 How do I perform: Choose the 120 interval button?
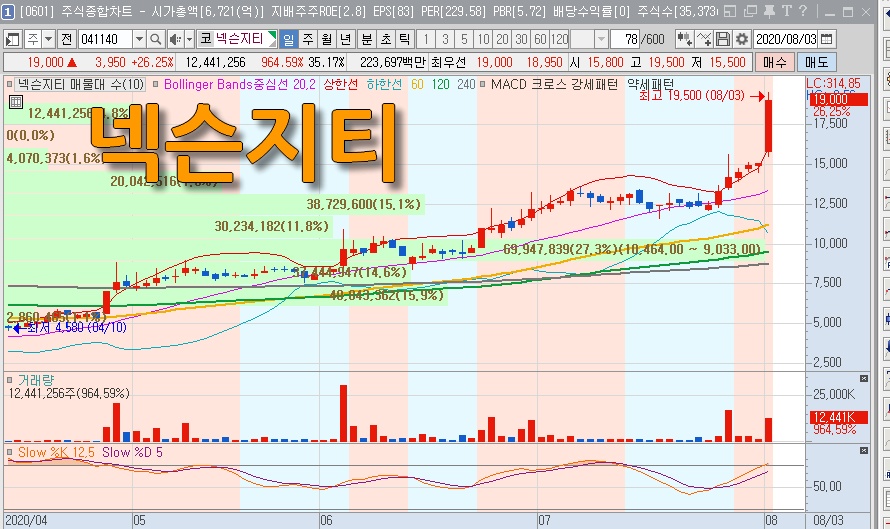559,39
